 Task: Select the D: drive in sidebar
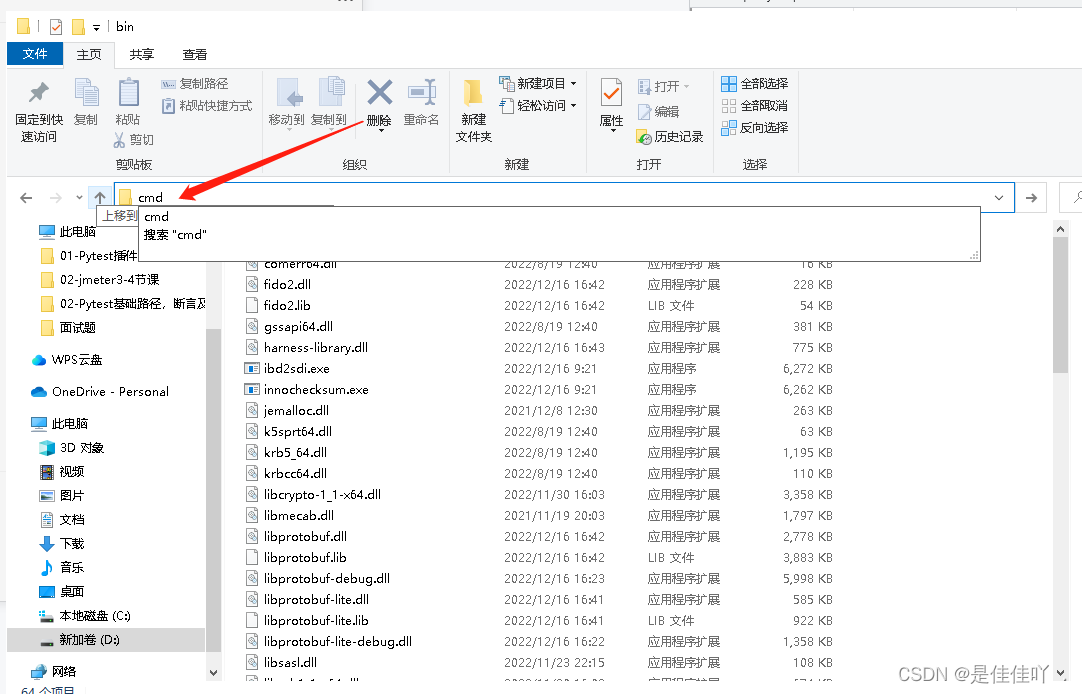[x=106, y=640]
